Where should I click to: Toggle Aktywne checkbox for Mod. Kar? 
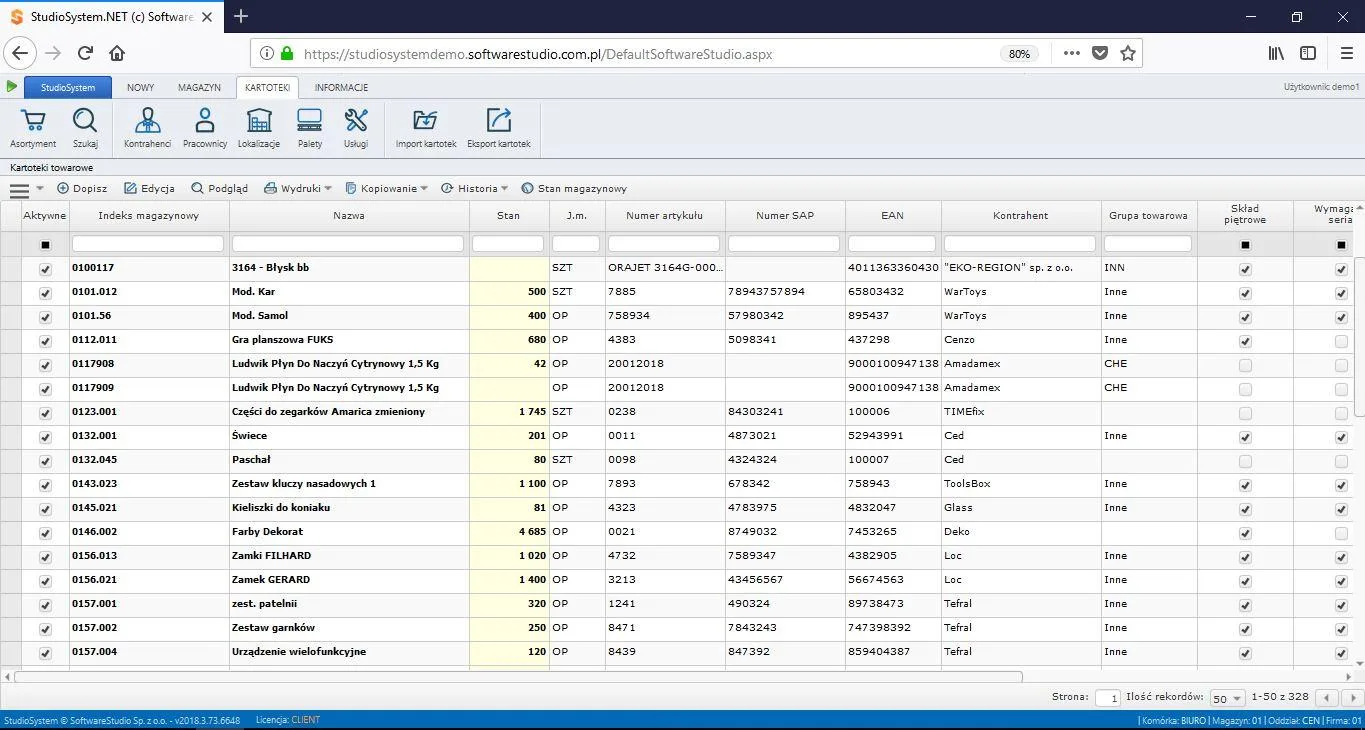tap(45, 293)
